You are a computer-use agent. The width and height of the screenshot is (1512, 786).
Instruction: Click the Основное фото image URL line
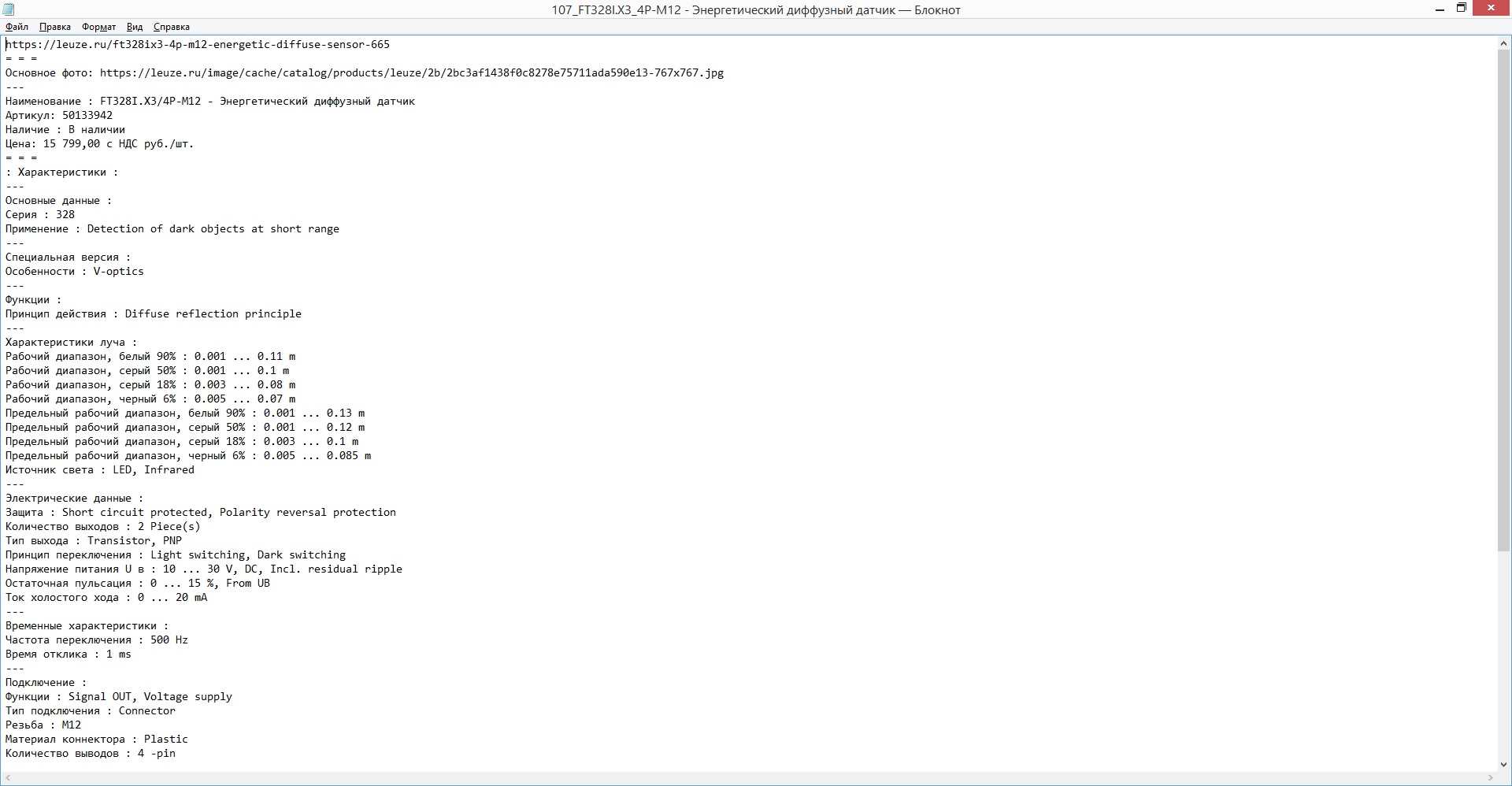click(365, 72)
